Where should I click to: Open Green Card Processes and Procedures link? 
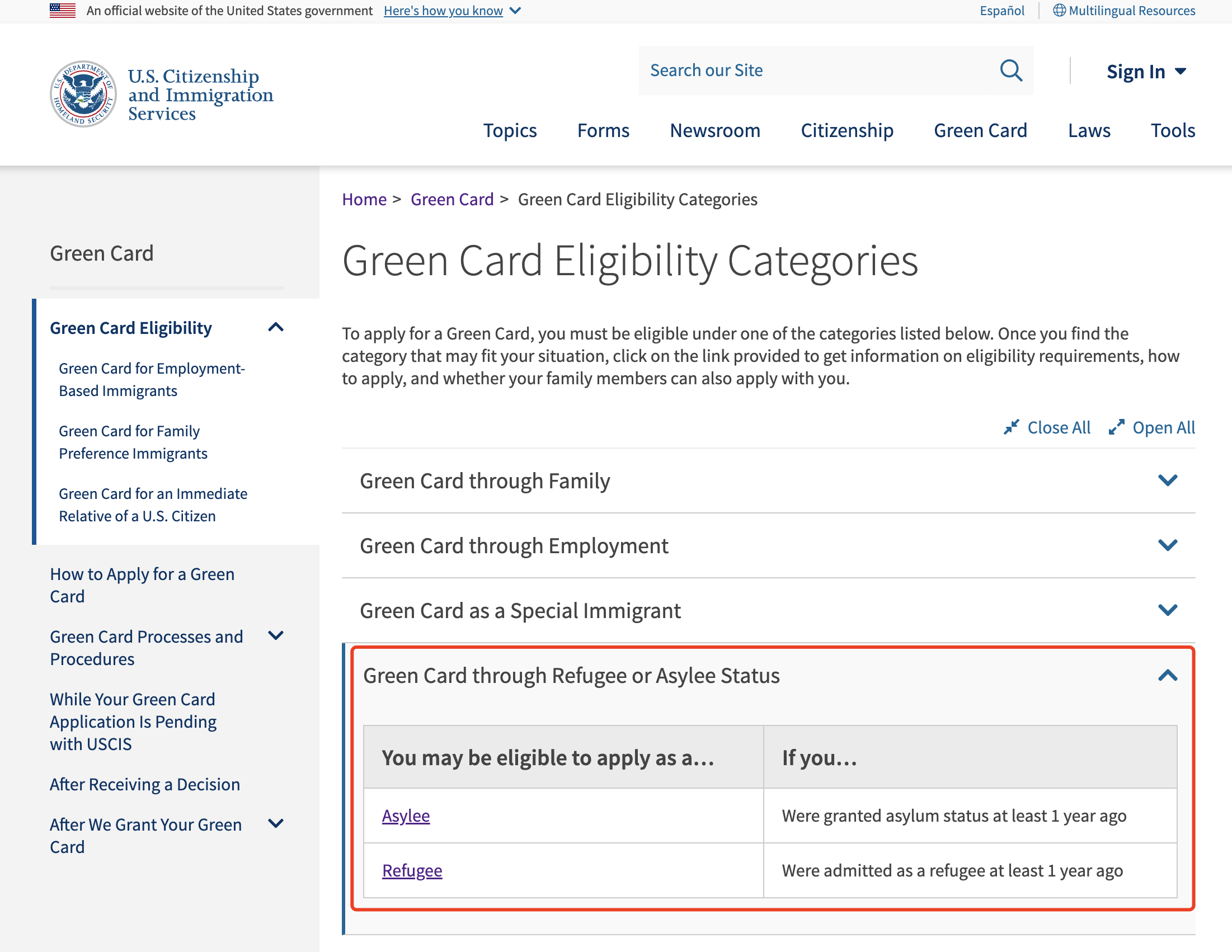[x=146, y=648]
